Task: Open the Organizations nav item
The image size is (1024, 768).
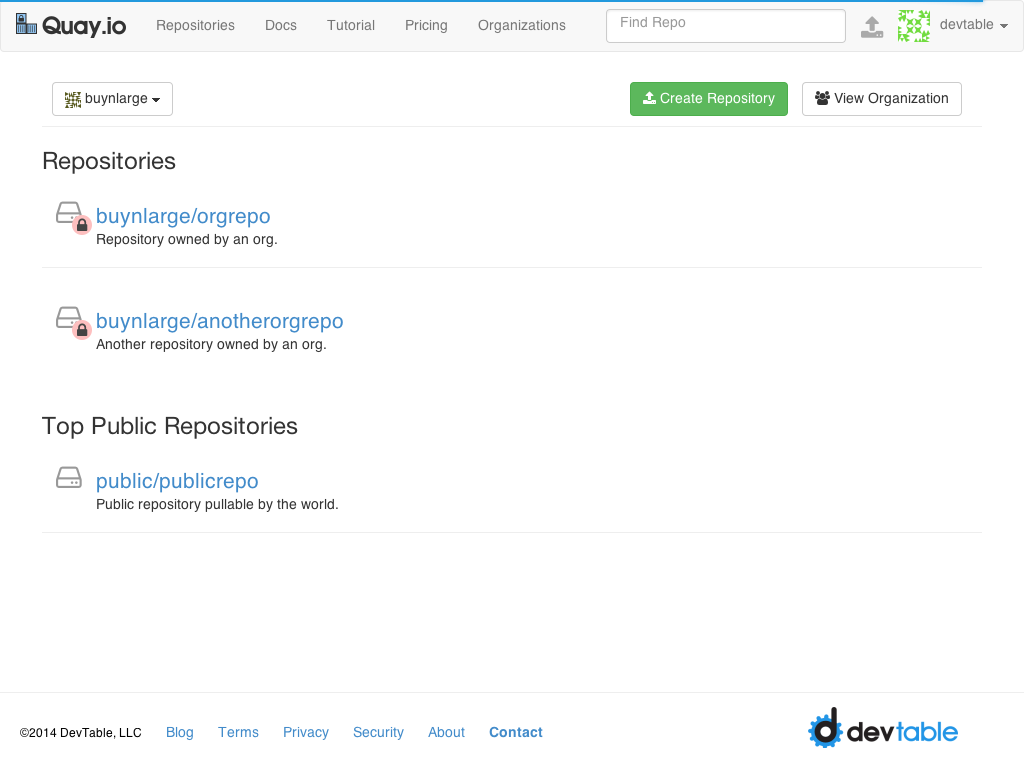Action: click(522, 25)
